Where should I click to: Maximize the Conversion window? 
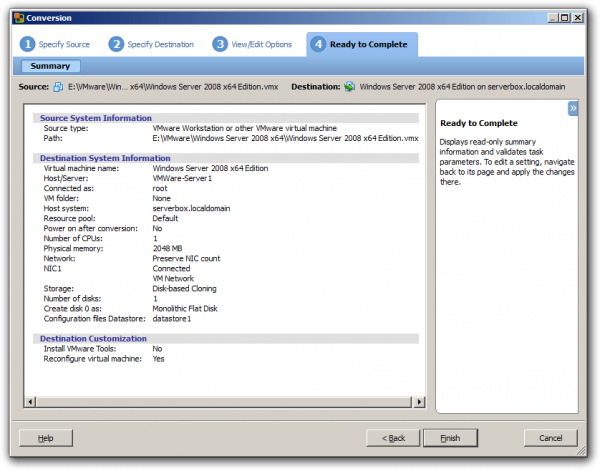(565, 18)
